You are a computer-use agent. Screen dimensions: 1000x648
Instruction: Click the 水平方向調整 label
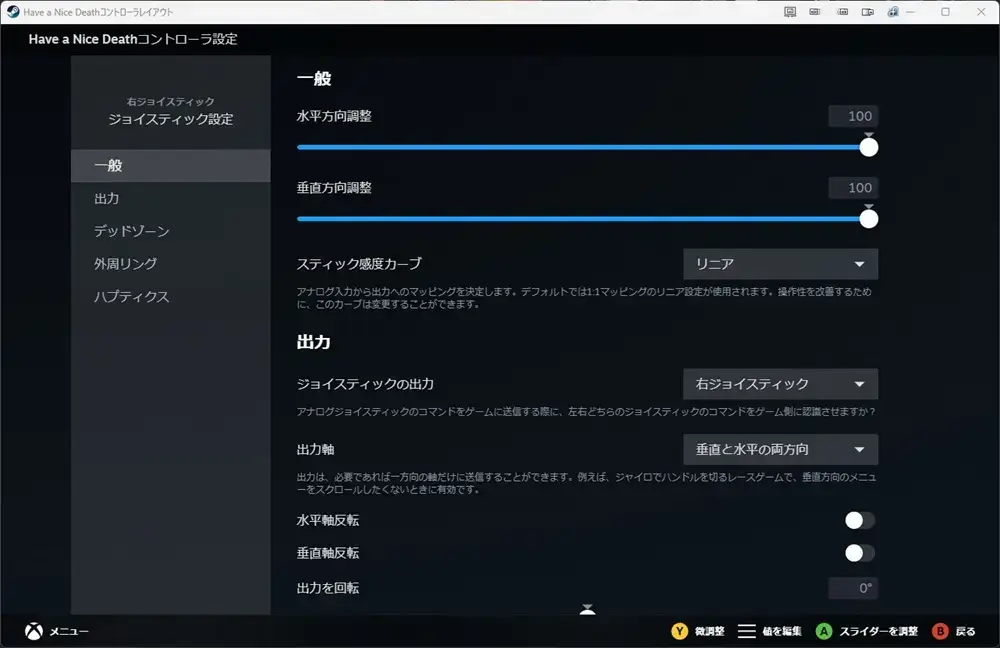click(x=334, y=116)
